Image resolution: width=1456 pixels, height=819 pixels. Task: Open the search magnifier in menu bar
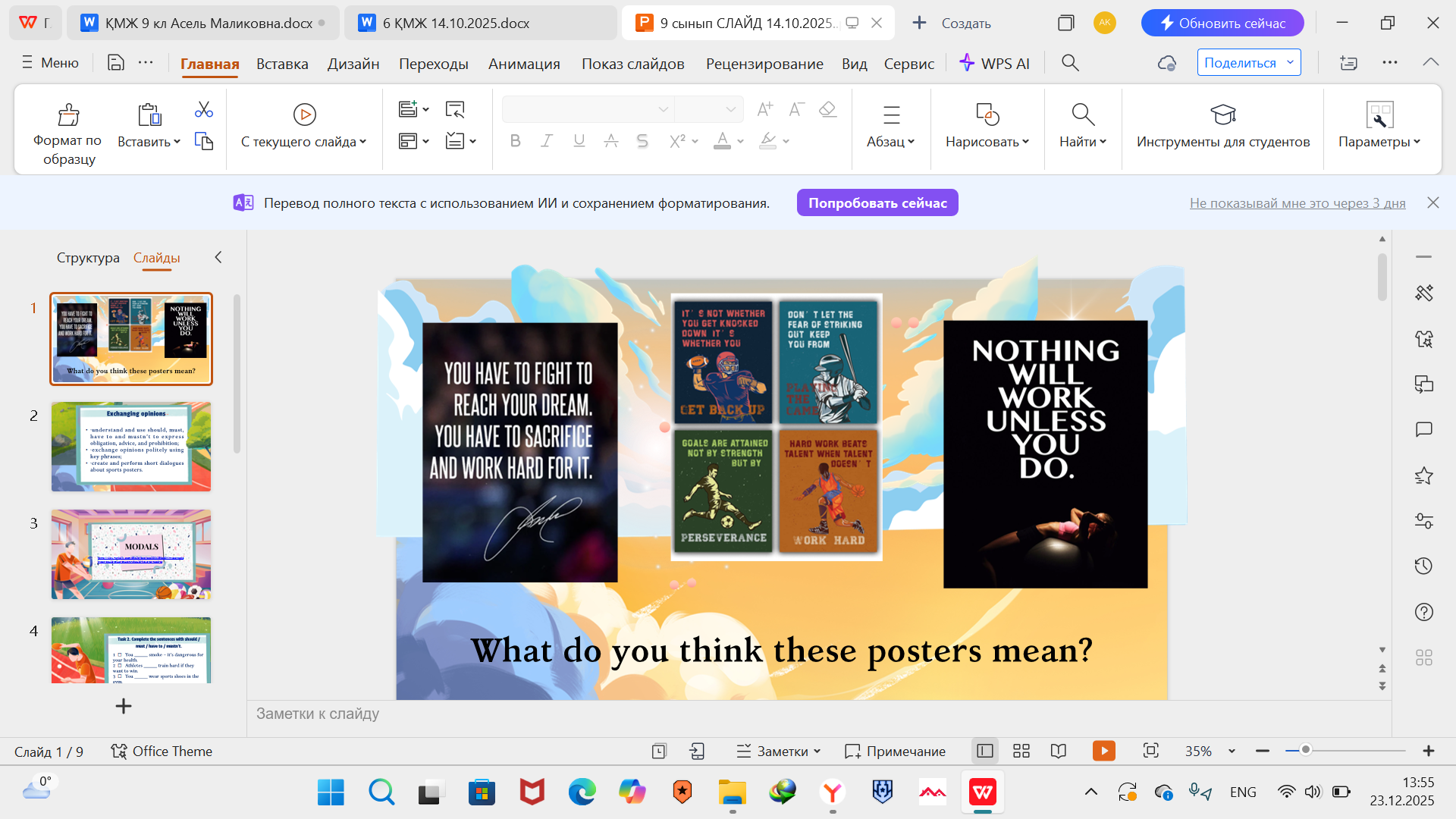(x=1070, y=63)
